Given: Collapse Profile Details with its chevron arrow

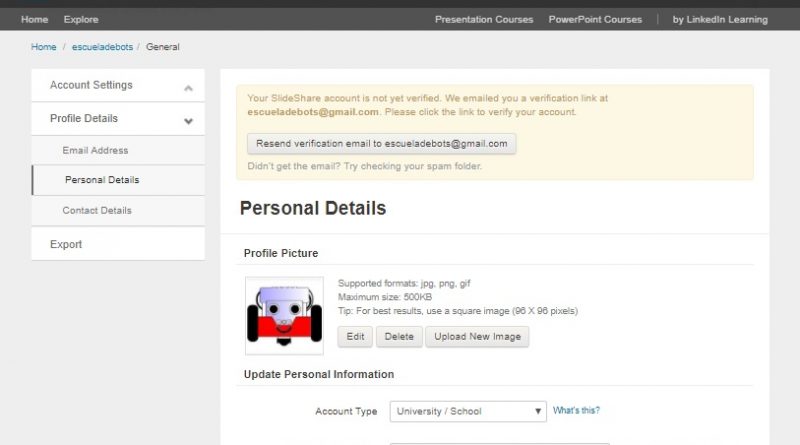Looking at the screenshot, I should [188, 120].
